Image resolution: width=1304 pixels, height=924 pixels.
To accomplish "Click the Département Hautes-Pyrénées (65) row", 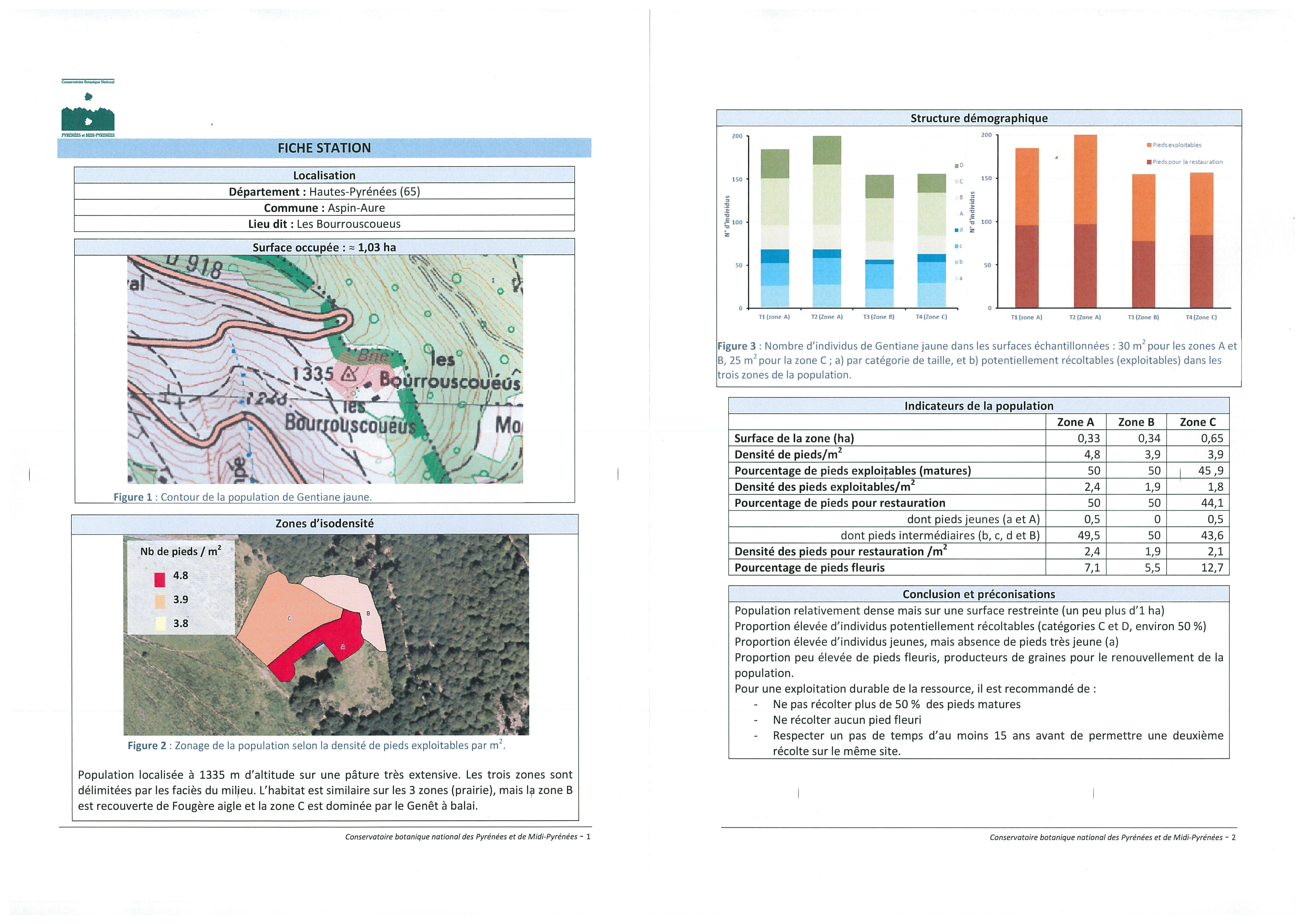I will point(324,191).
